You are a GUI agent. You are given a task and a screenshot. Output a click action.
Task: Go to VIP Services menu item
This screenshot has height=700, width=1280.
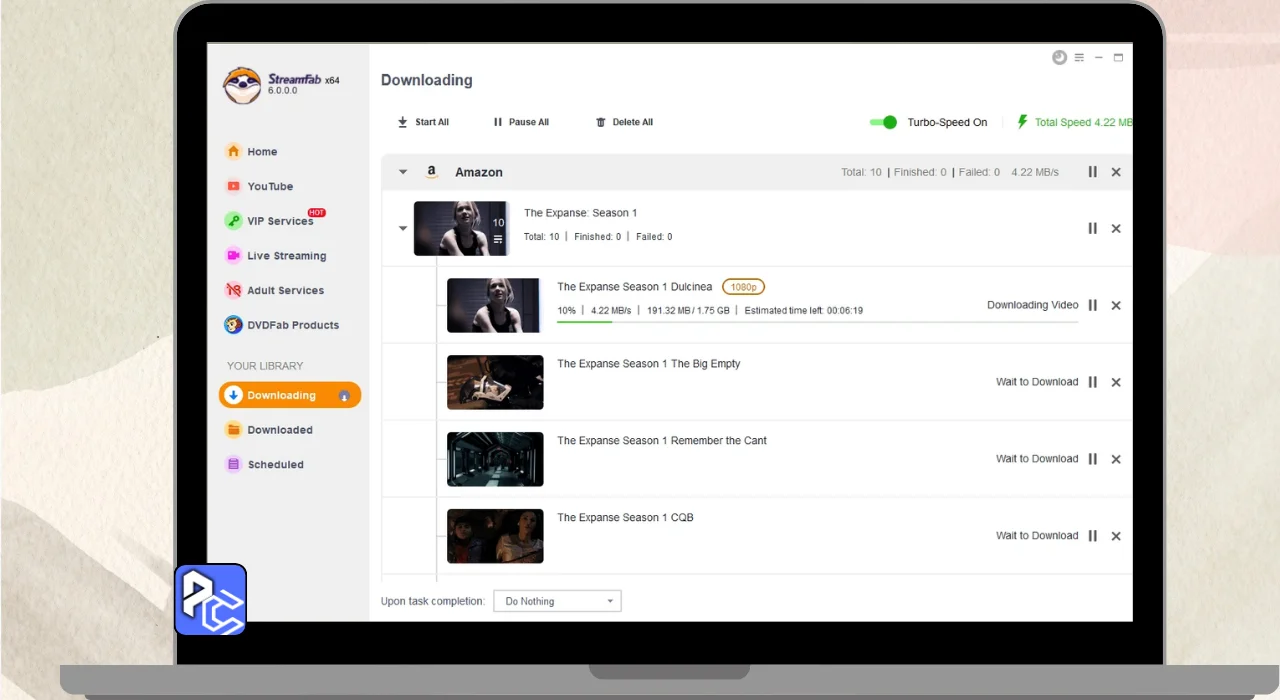[280, 221]
